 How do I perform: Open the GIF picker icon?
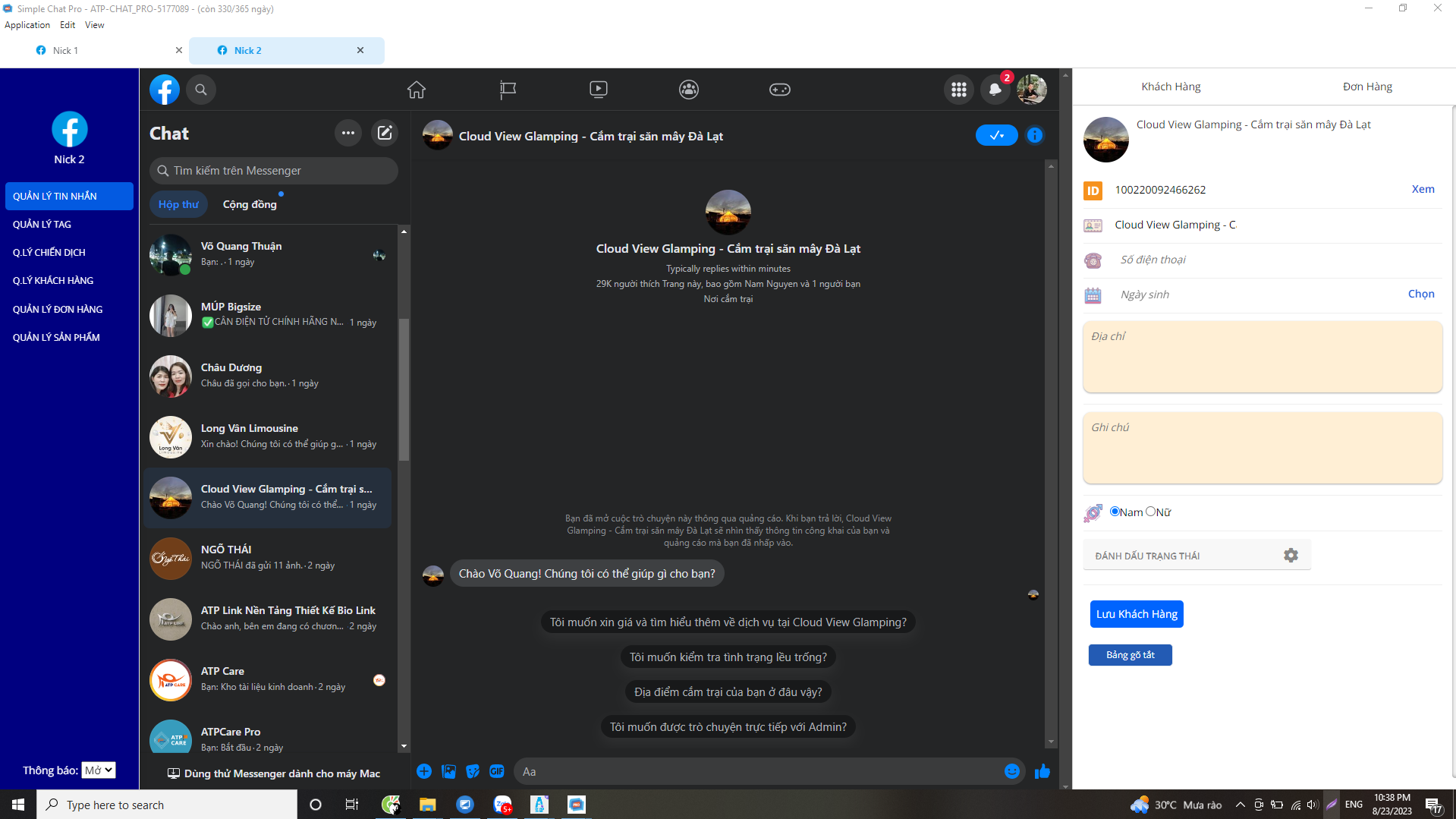tap(497, 771)
